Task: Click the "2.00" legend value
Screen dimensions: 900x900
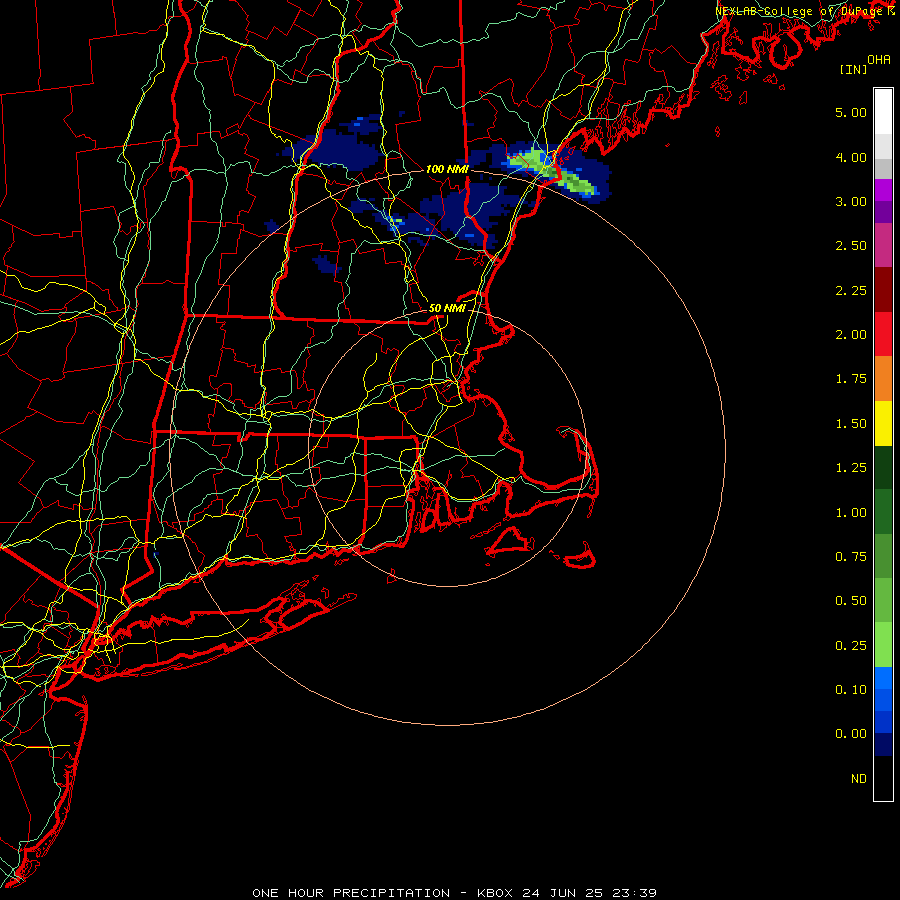Action: coord(851,335)
